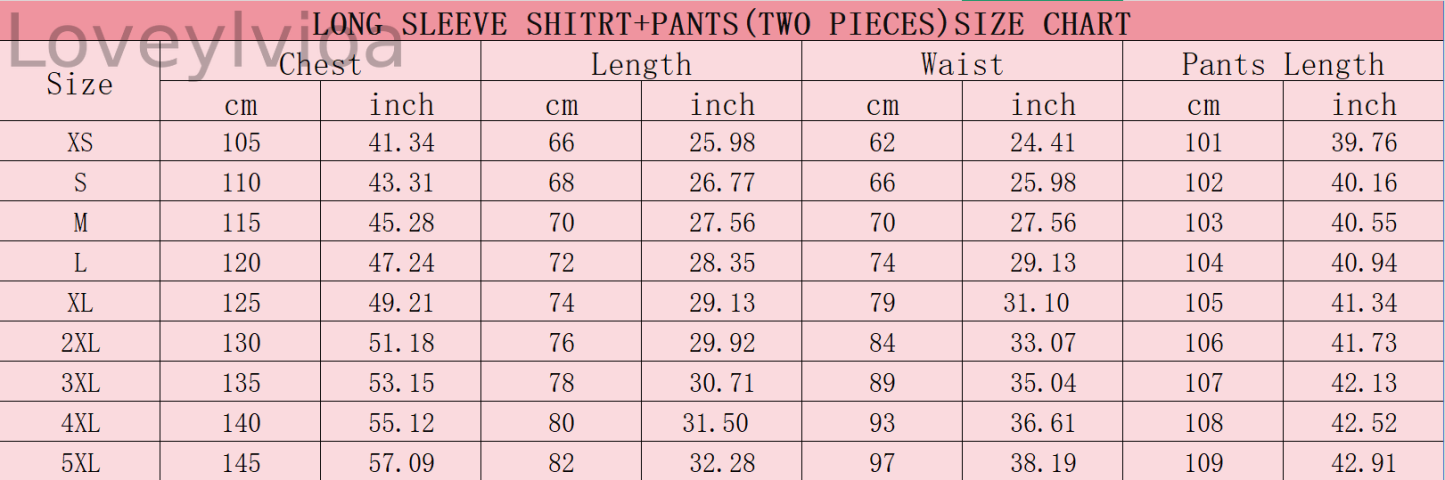Click the Size header cell

tap(80, 85)
